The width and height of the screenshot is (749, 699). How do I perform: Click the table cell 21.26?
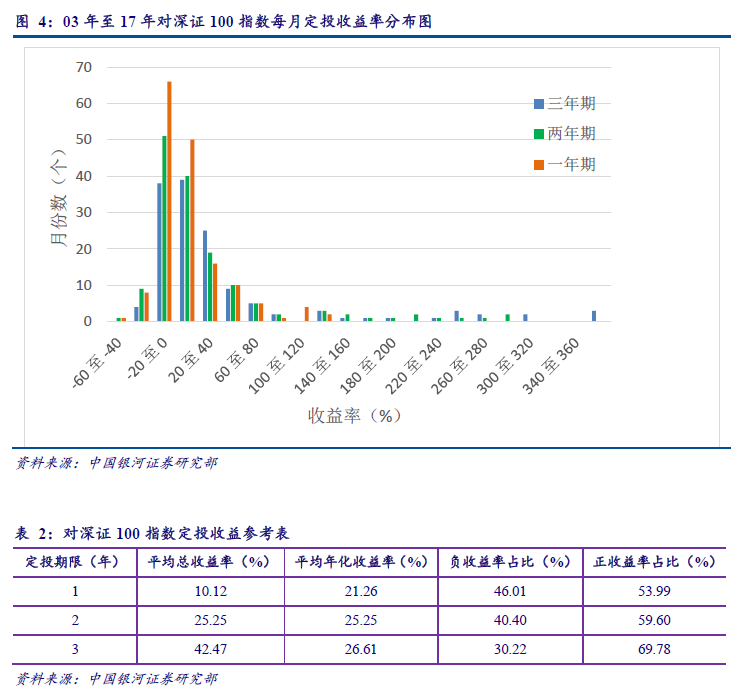point(361,591)
